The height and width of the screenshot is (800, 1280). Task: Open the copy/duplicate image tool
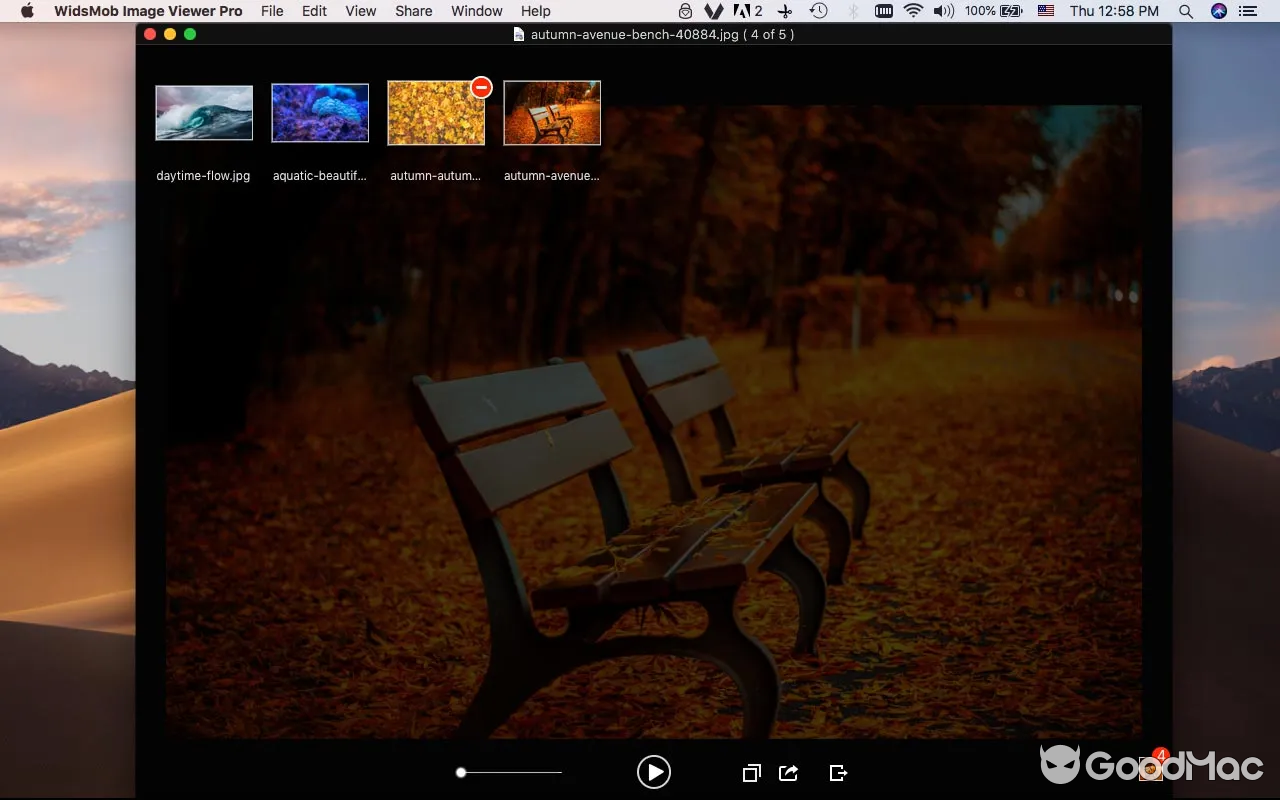[751, 772]
